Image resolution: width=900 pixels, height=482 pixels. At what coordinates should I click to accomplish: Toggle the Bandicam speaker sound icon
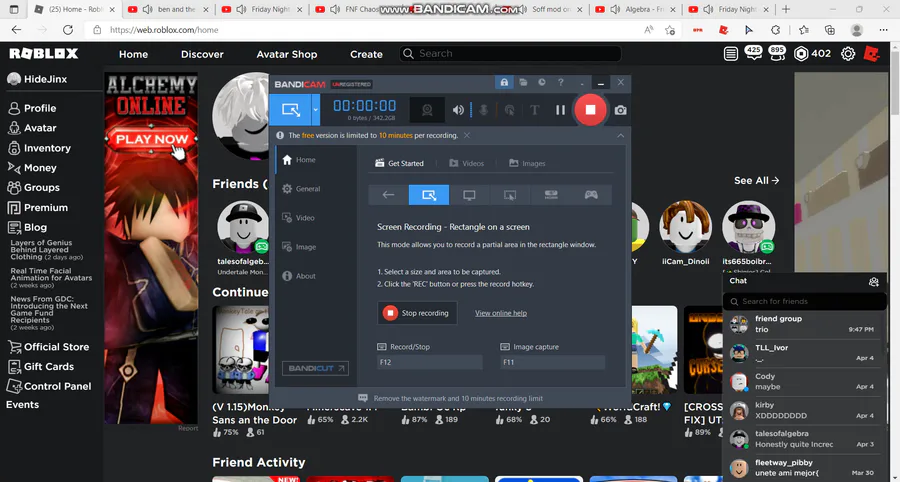click(457, 110)
